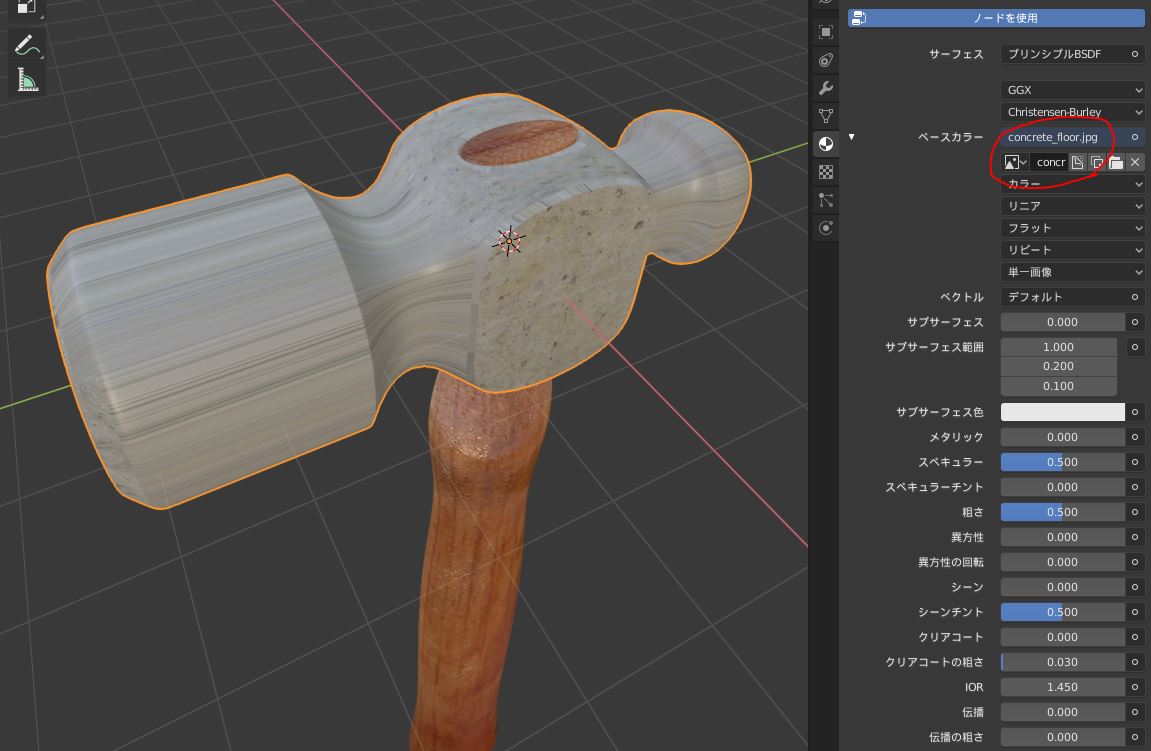Open the wrench Modifiers properties tab
The width and height of the screenshot is (1151, 751).
pos(826,88)
